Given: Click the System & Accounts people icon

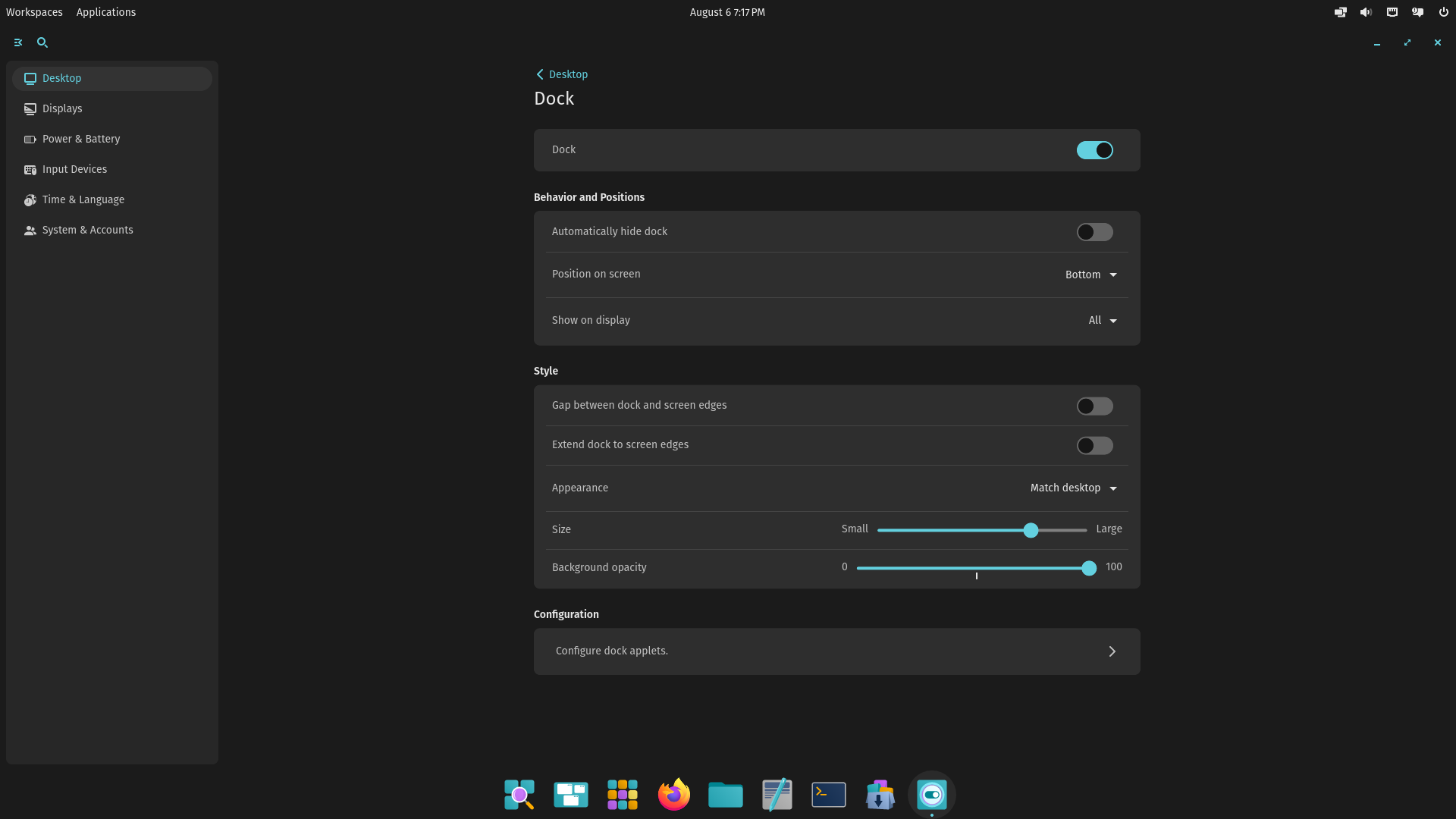Looking at the screenshot, I should click(30, 231).
